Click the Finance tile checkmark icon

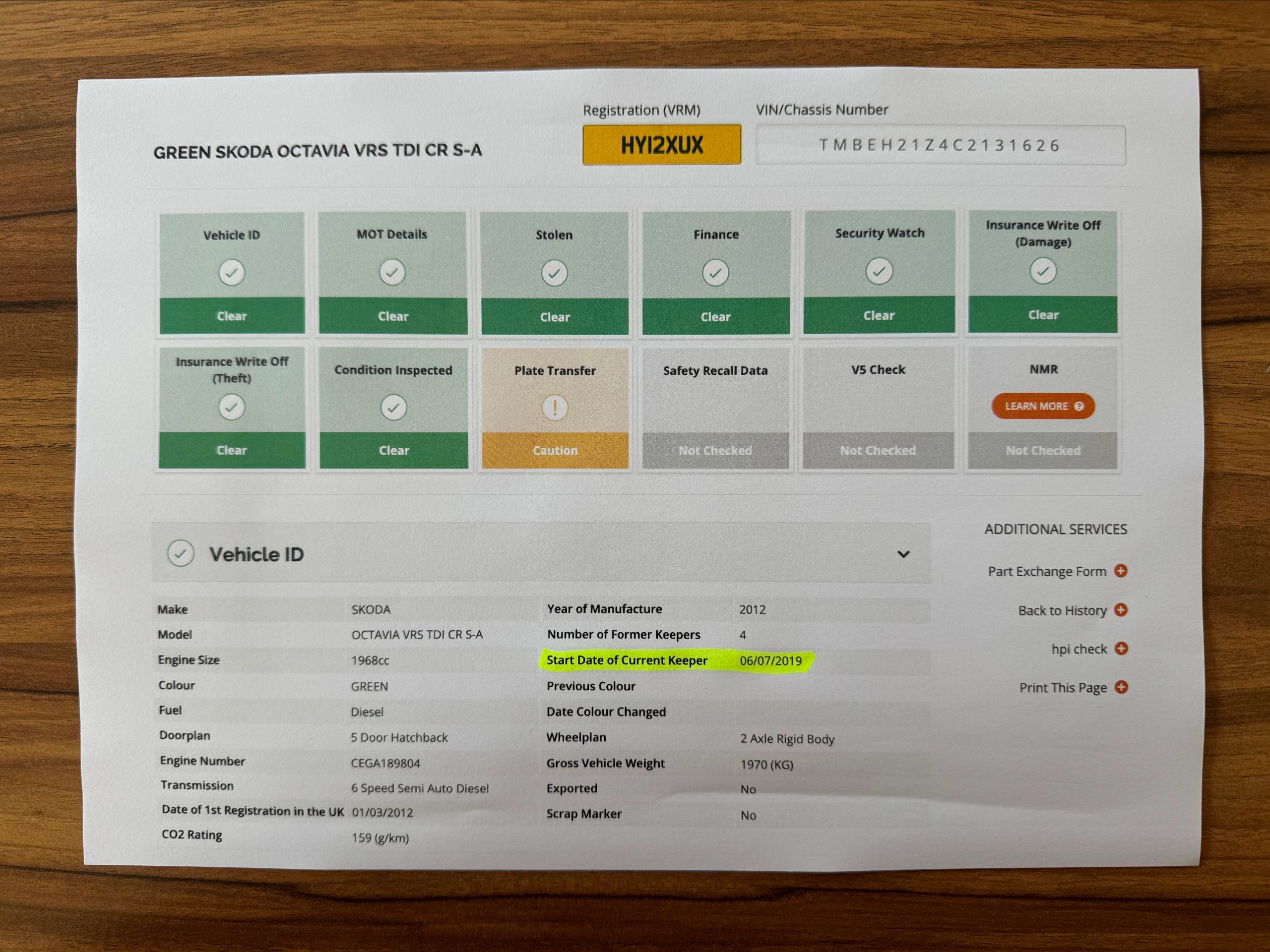(715, 273)
